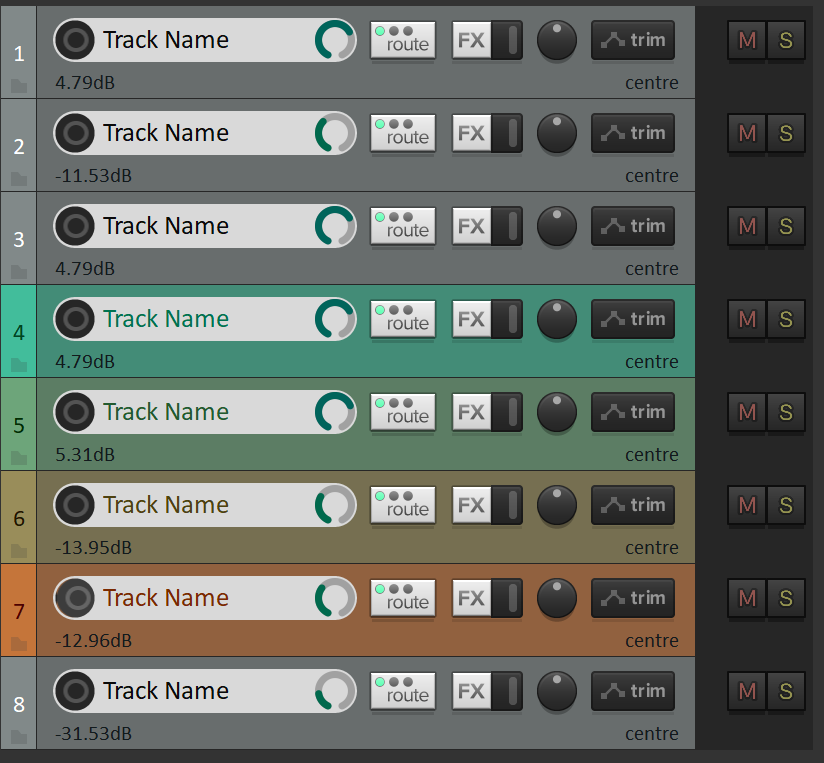Image resolution: width=824 pixels, height=763 pixels.
Task: Solo track 4
Action: click(x=786, y=319)
